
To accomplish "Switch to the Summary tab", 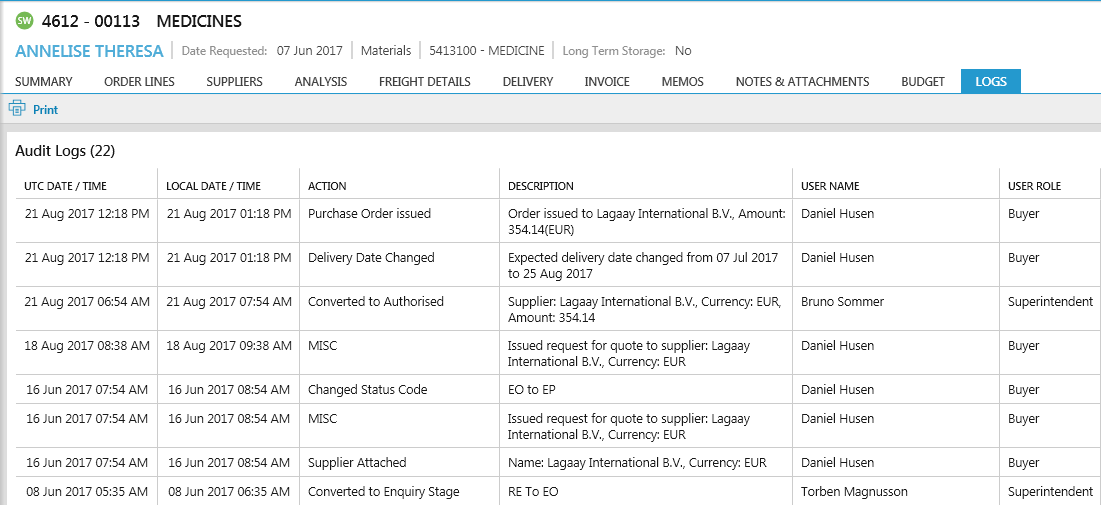I will tap(44, 82).
